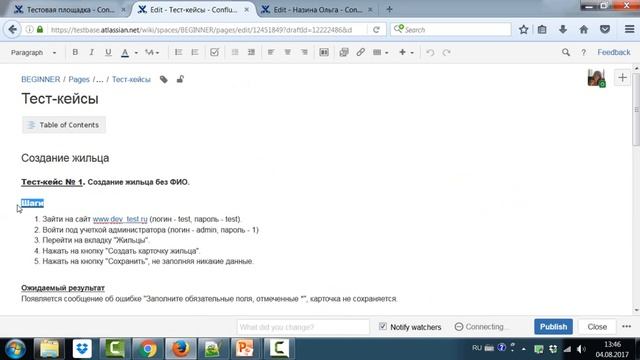Undo the last edit
The image size is (640, 360).
430,52
